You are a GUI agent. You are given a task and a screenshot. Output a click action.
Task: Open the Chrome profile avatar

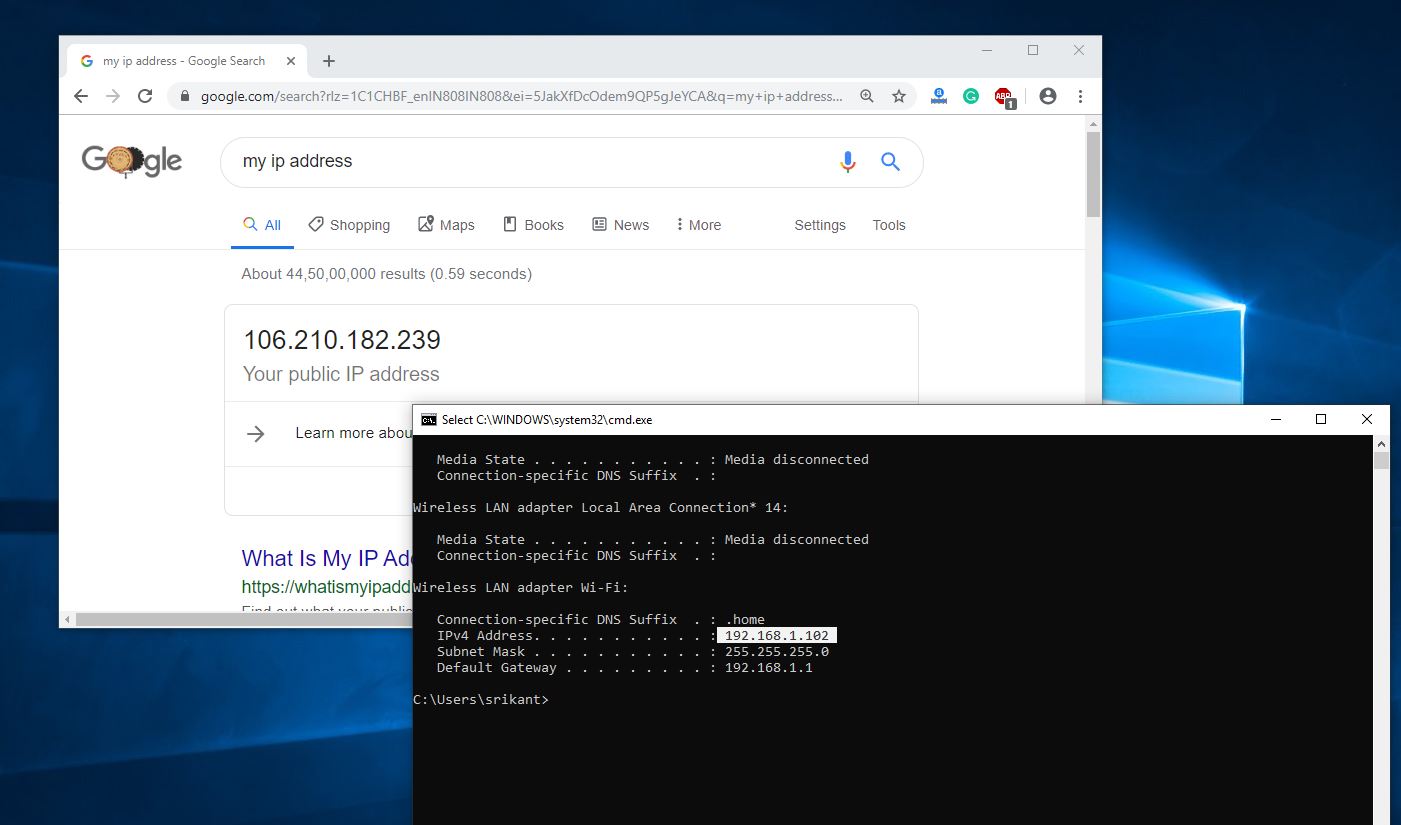[x=1048, y=96]
